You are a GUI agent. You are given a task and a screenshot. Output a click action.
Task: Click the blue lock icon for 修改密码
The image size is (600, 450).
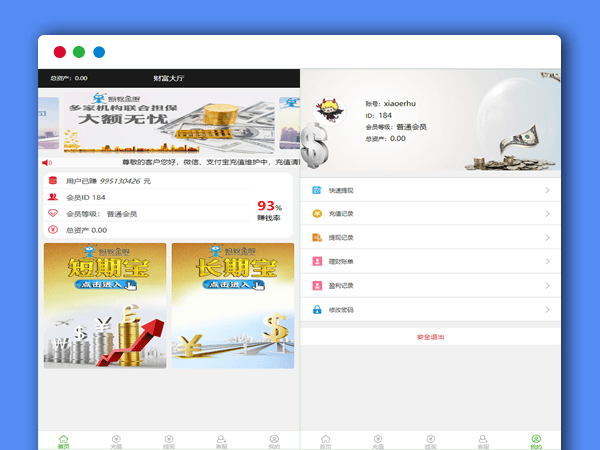click(x=317, y=310)
